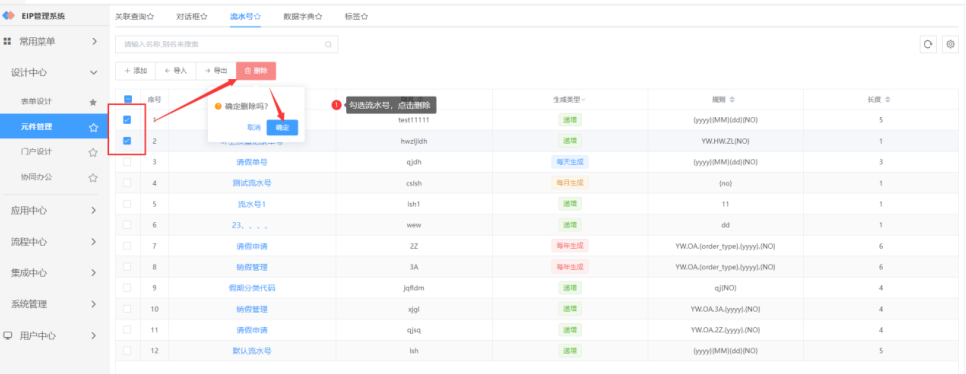
Task: Sort by the 规则 column sort icon
Action: tap(733, 99)
